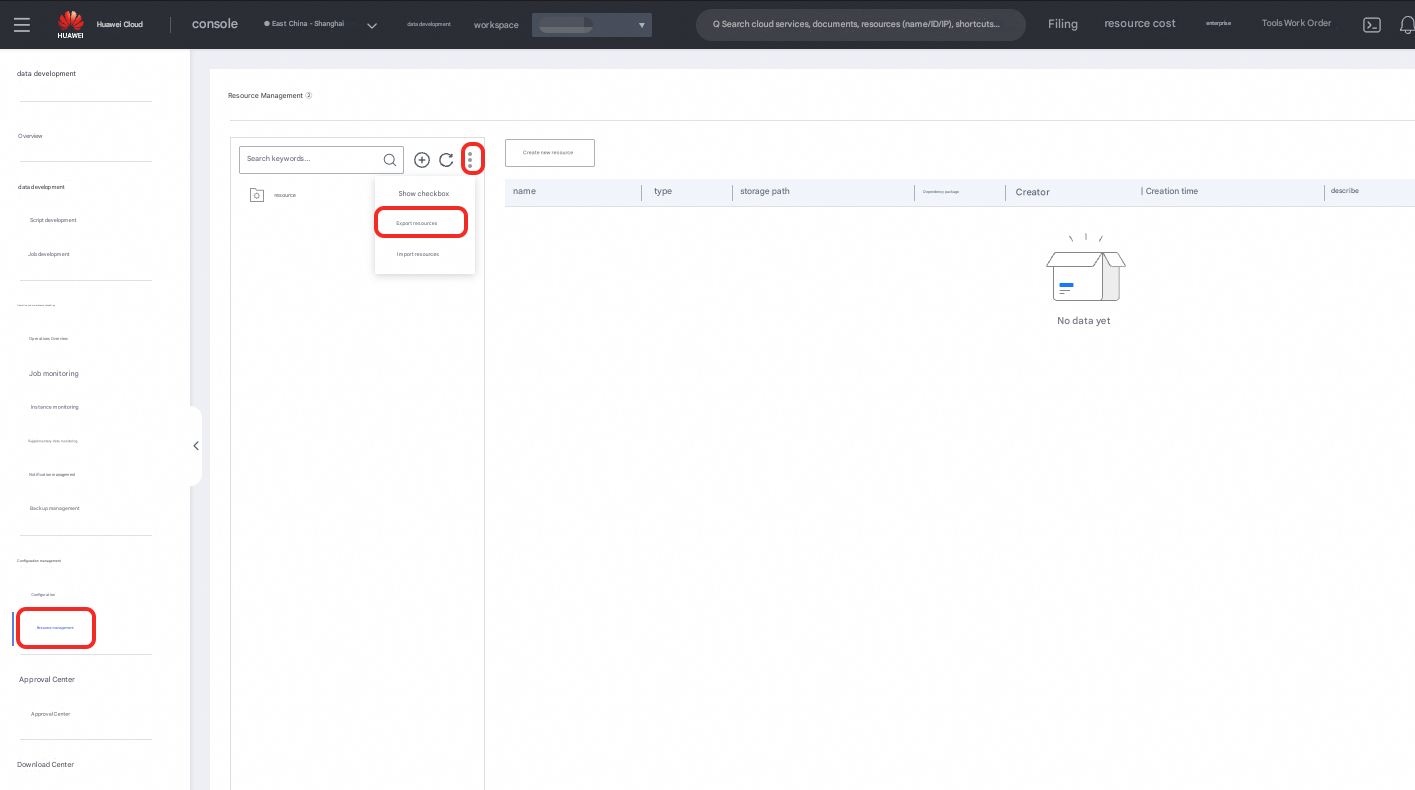1415x790 pixels.
Task: Focus the global cloud services search bar
Action: 861,25
